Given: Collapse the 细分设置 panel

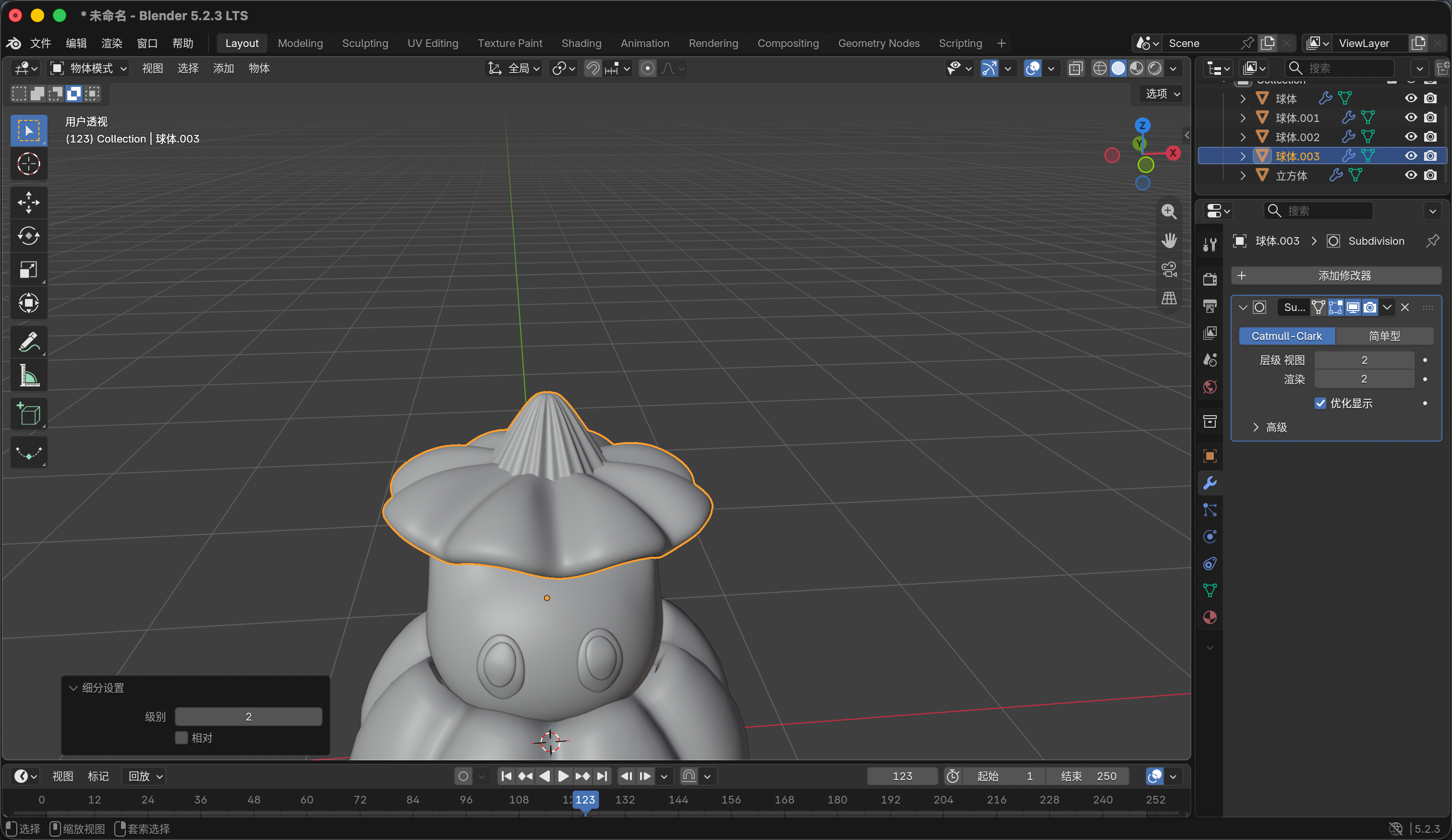Looking at the screenshot, I should tap(73, 688).
